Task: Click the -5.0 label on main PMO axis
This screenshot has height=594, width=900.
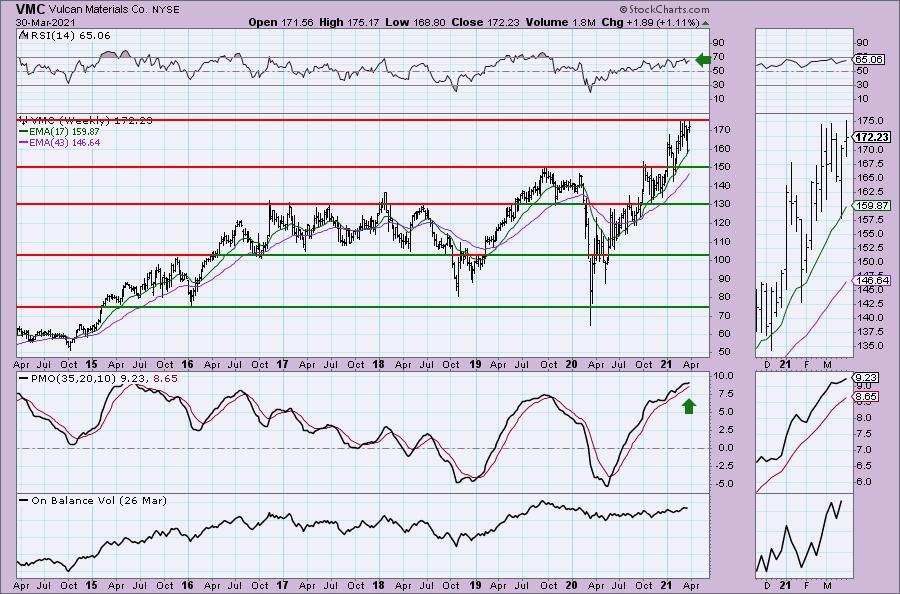Action: (723, 484)
